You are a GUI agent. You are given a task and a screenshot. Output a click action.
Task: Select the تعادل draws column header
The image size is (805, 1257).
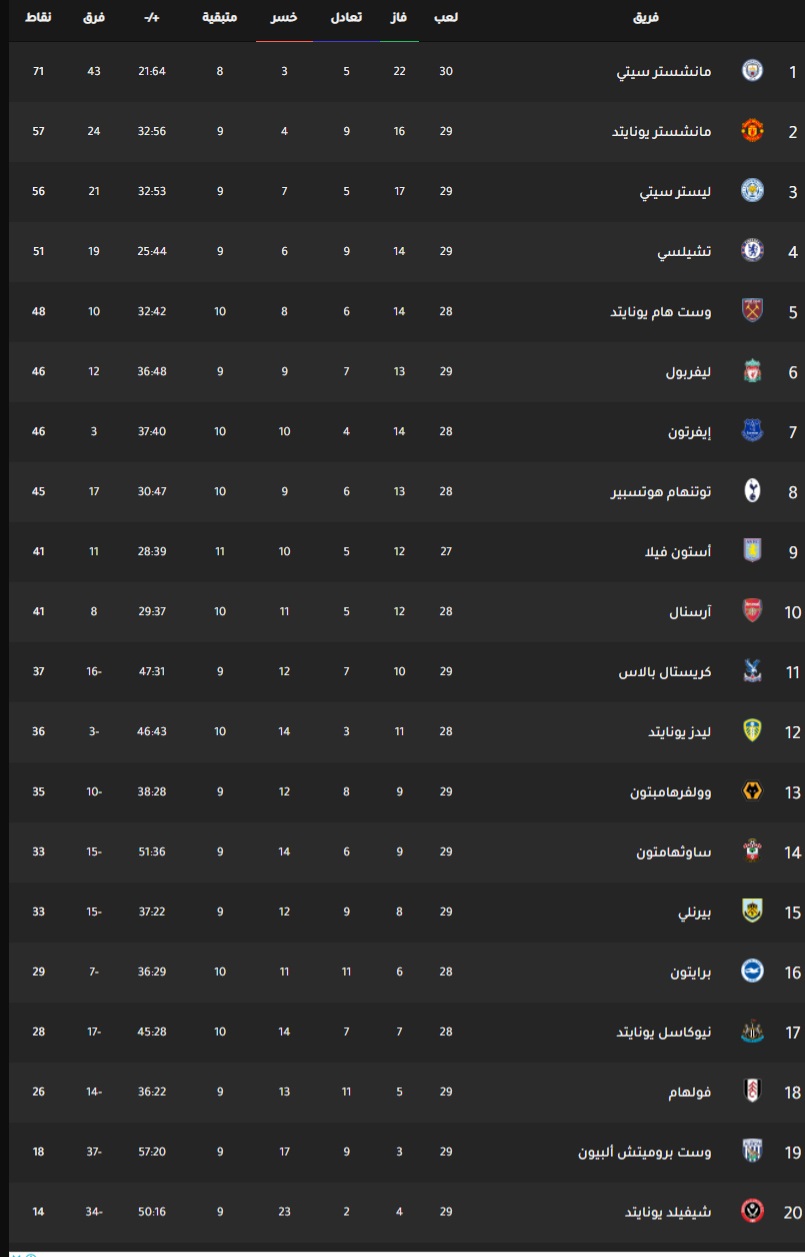pyautogui.click(x=346, y=18)
